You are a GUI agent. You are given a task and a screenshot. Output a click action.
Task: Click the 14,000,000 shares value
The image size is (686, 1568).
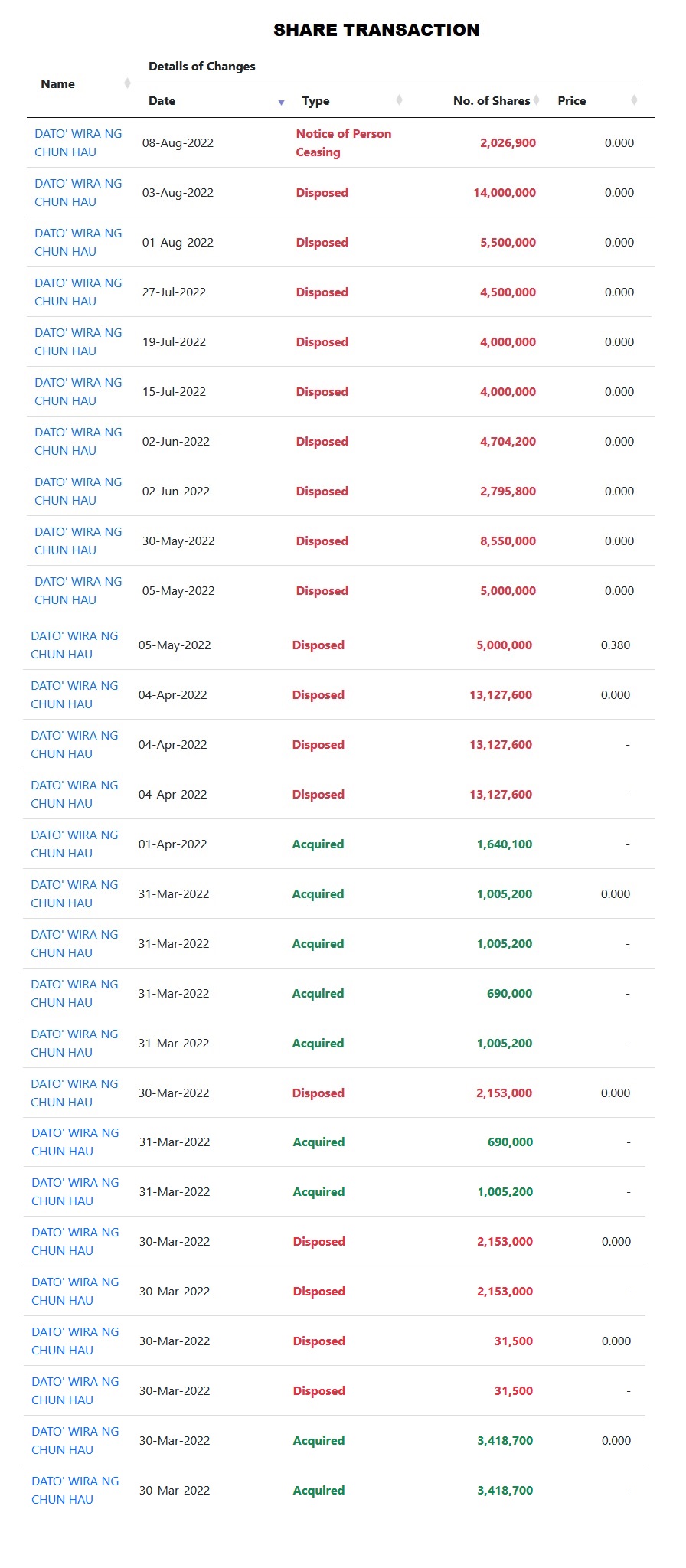click(504, 193)
